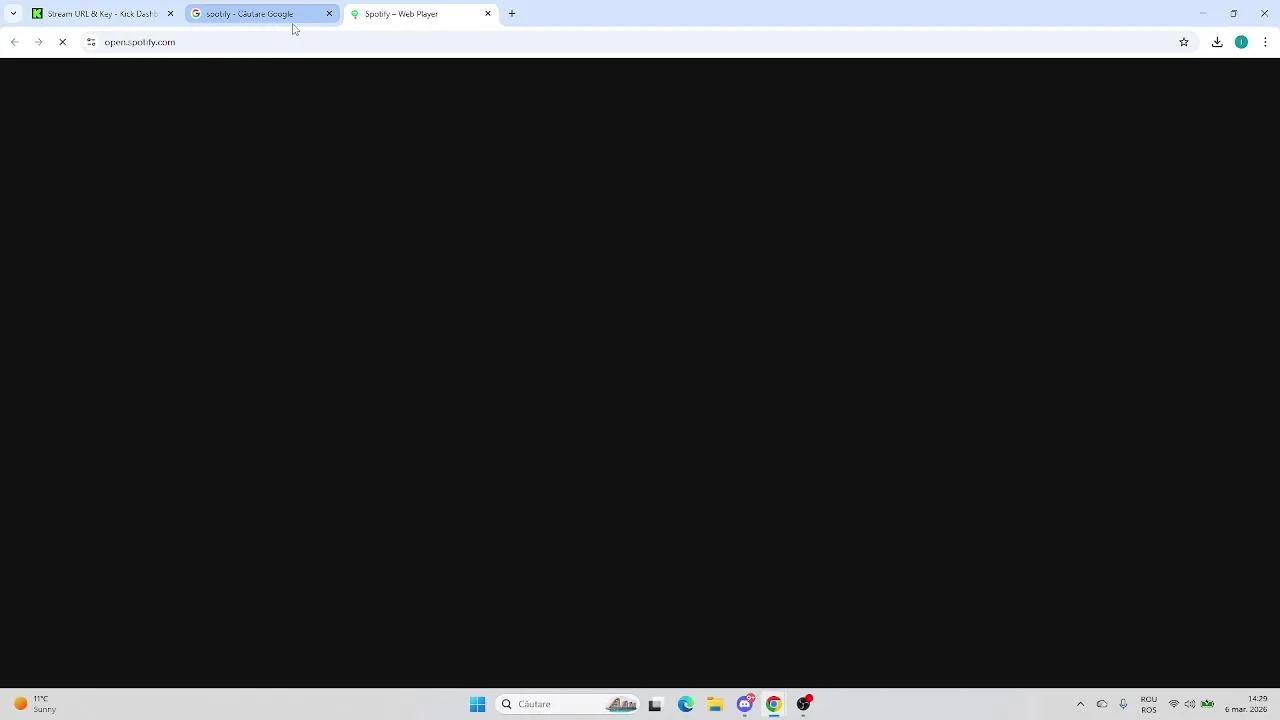Open File Explorer from the taskbar

pos(715,704)
